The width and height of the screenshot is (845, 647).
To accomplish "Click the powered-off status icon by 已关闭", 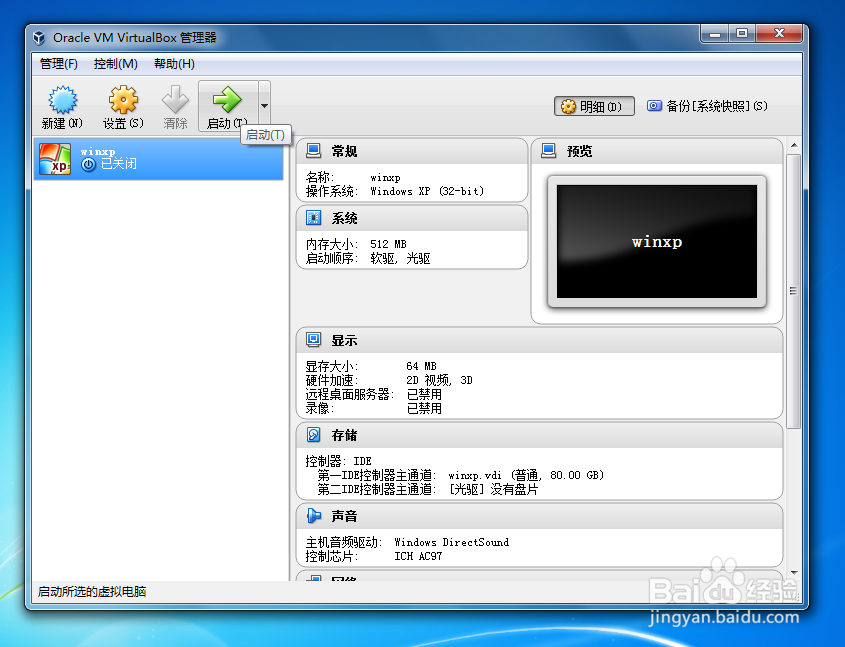I will (88, 164).
